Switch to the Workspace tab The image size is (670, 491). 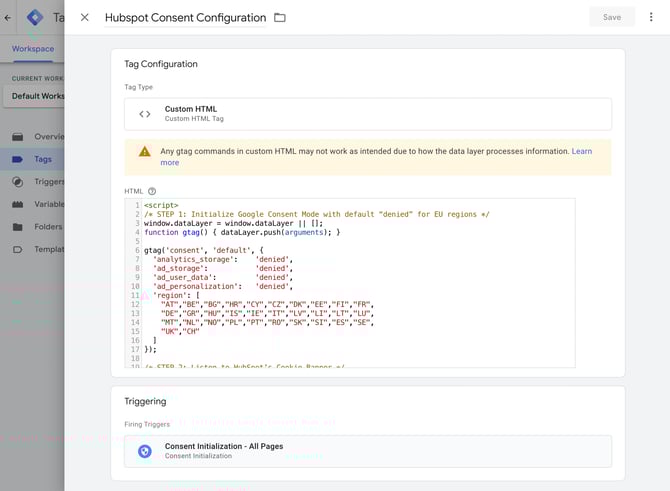click(33, 48)
